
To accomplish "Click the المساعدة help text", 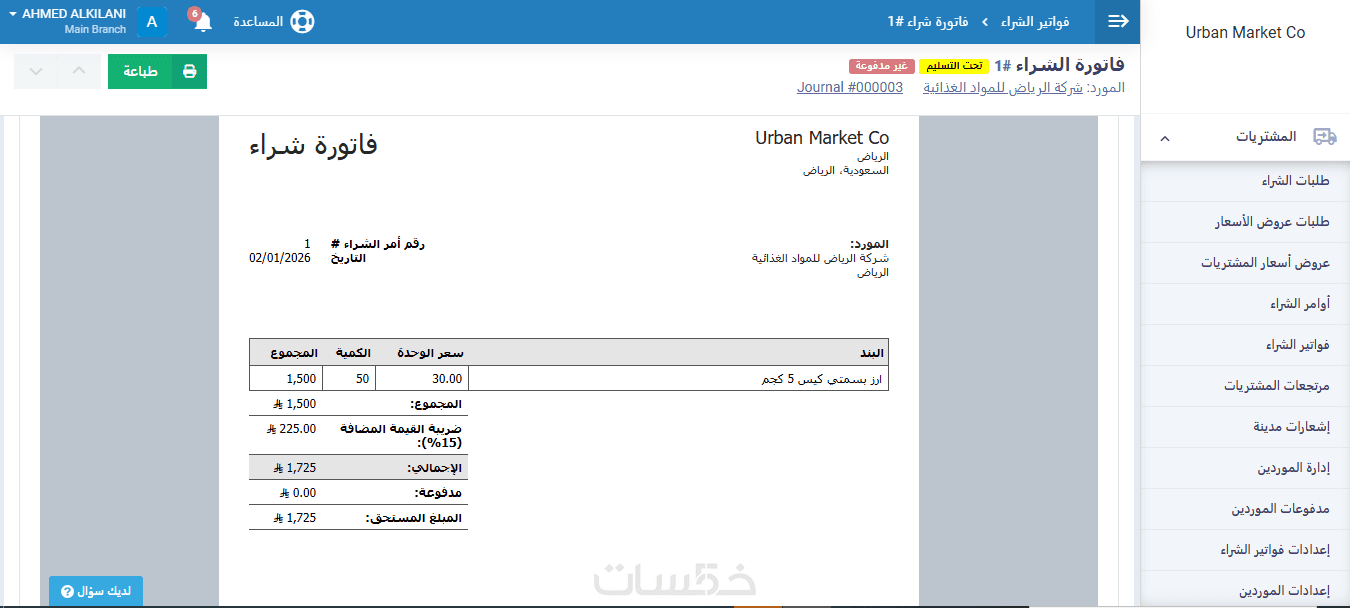I will coord(258,21).
